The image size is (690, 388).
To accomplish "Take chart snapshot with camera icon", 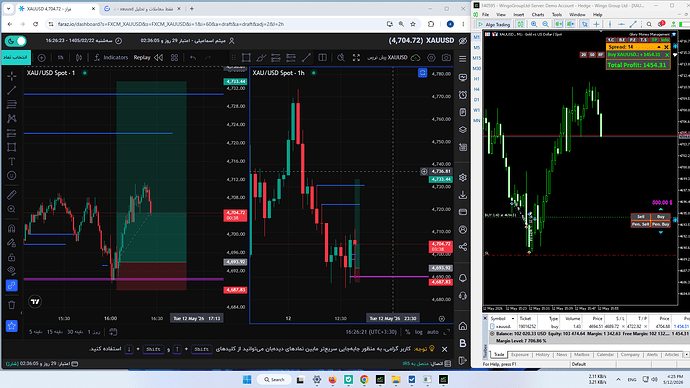I will pos(446,58).
